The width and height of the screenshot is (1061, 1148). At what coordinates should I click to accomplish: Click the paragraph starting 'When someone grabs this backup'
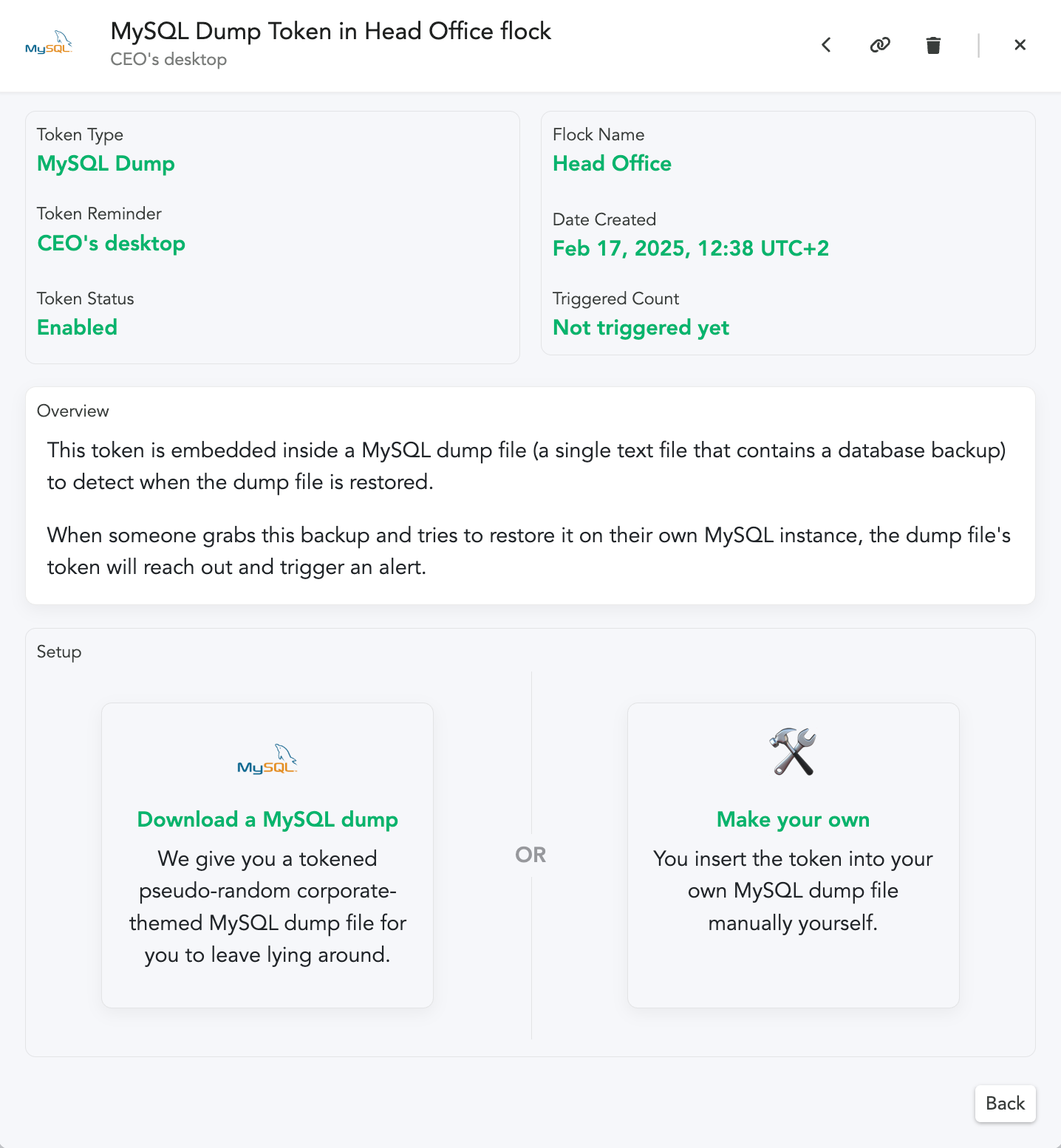pos(528,551)
